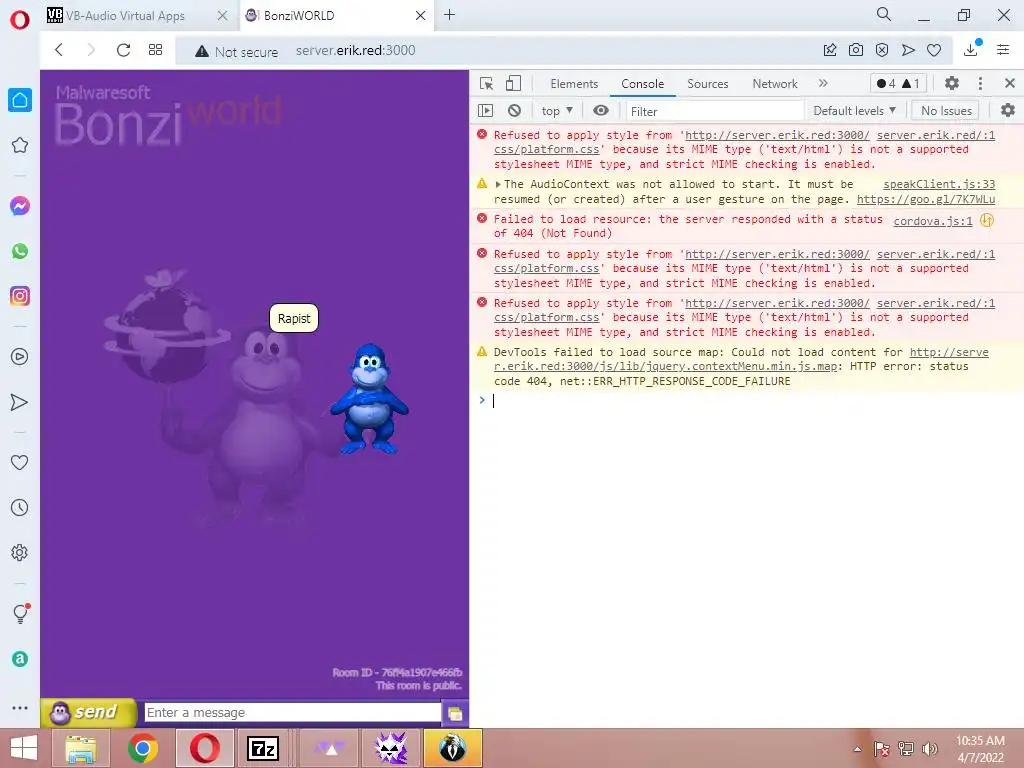Open the green 'a' sidebar extension icon
1024x768 pixels.
[x=20, y=659]
